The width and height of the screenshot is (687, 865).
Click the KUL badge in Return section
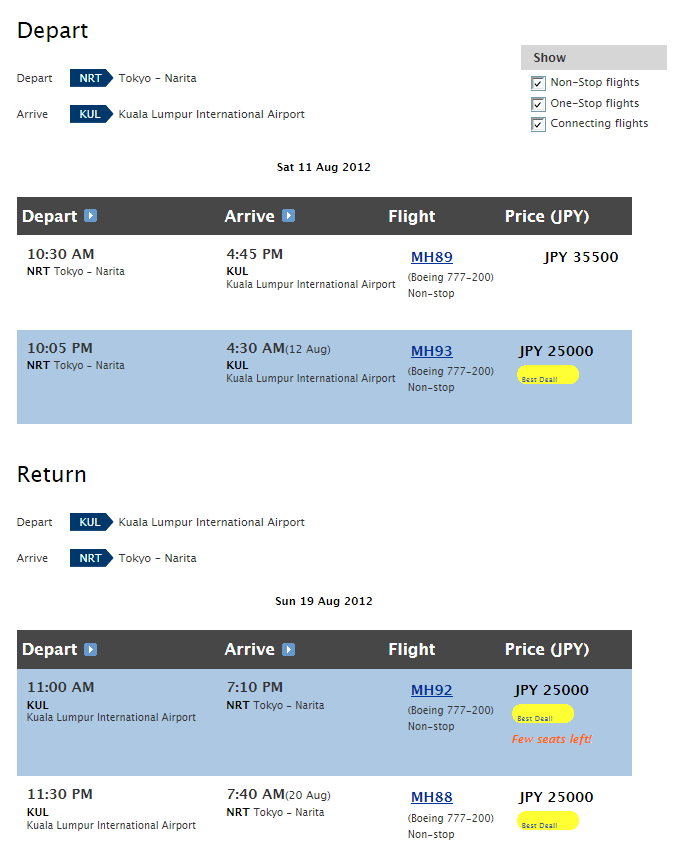tap(91, 522)
